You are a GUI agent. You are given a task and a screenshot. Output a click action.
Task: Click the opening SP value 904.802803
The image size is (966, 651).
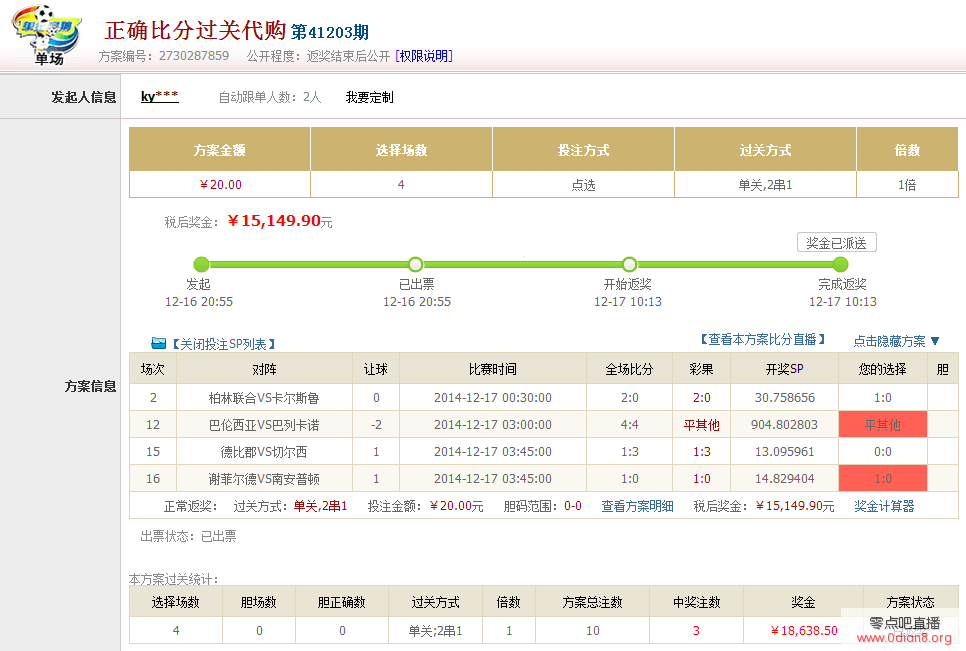pos(784,425)
